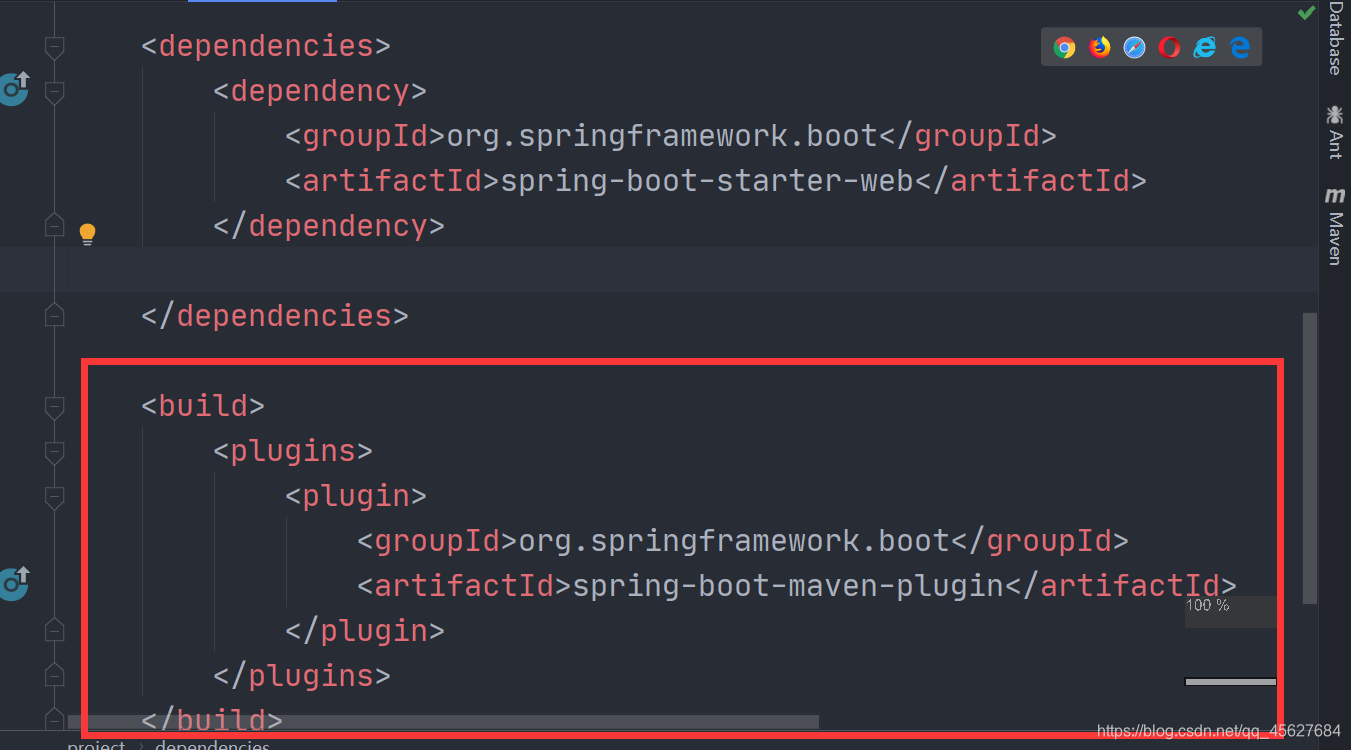The image size is (1351, 750).
Task: Click the yellow intention lightbulb icon
Action: coord(87,235)
